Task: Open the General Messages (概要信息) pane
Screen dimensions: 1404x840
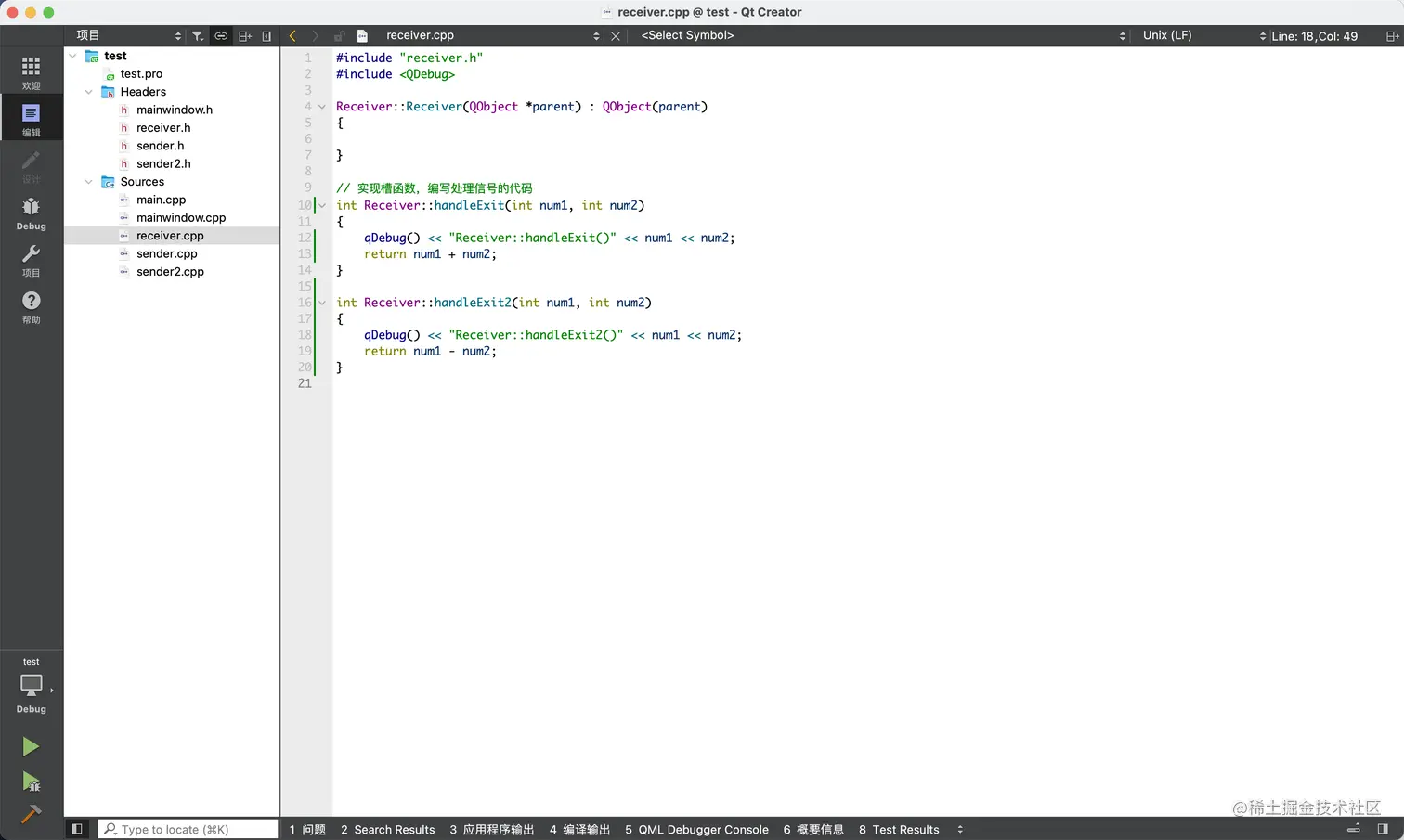Action: tap(813, 829)
